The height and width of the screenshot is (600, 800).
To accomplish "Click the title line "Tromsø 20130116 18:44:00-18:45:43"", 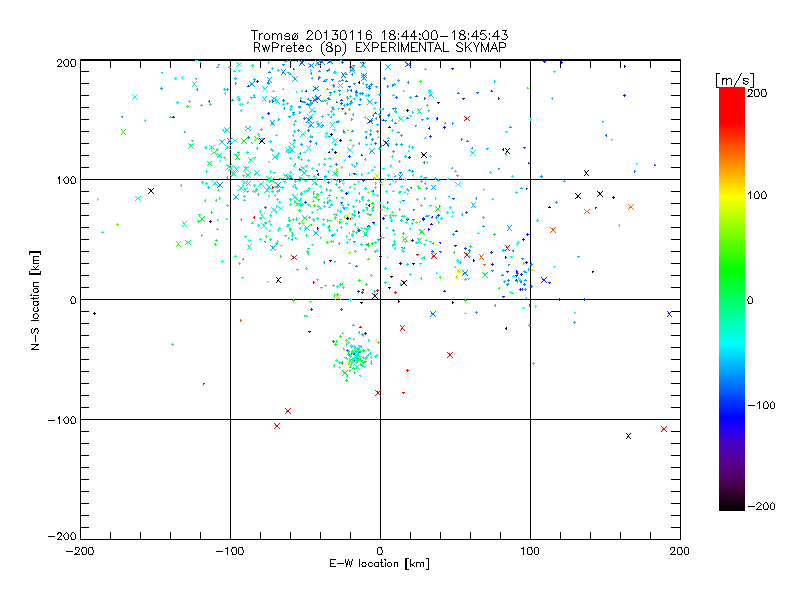I will tap(379, 35).
